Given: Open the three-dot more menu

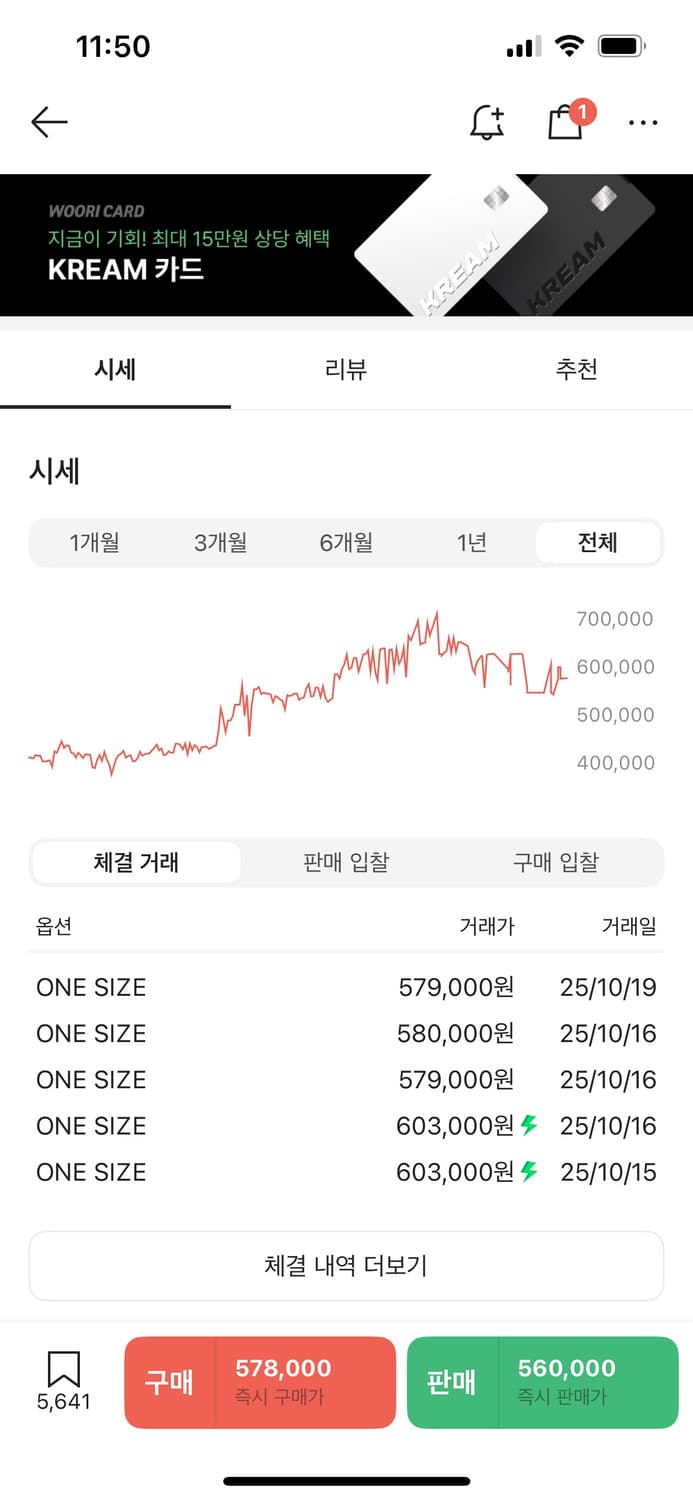Looking at the screenshot, I should [x=643, y=123].
